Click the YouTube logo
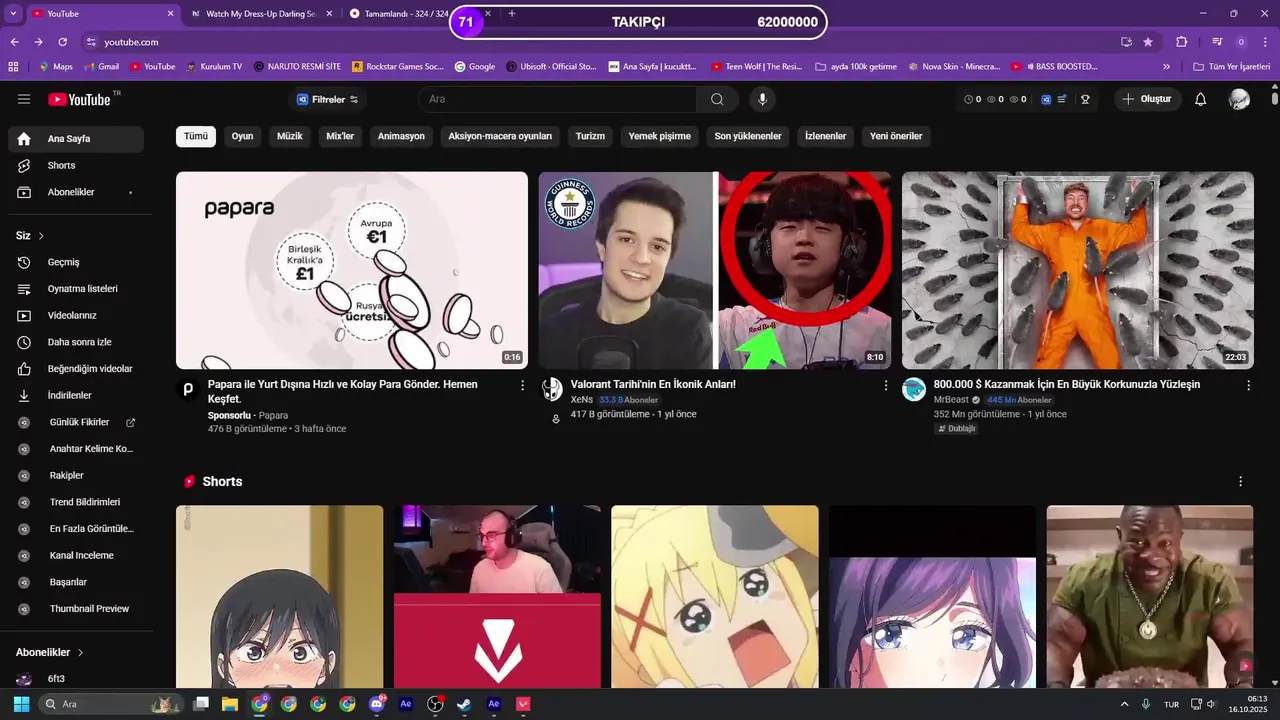 [79, 99]
